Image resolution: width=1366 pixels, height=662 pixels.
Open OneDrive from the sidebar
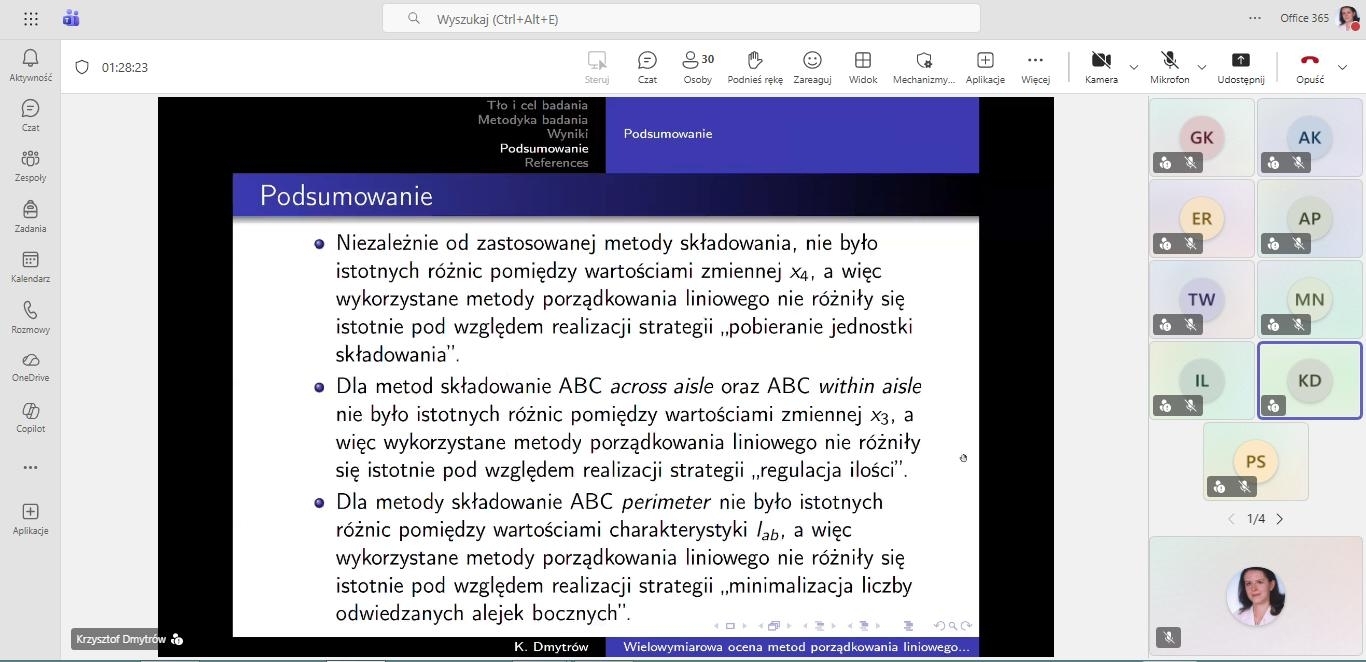(x=30, y=366)
